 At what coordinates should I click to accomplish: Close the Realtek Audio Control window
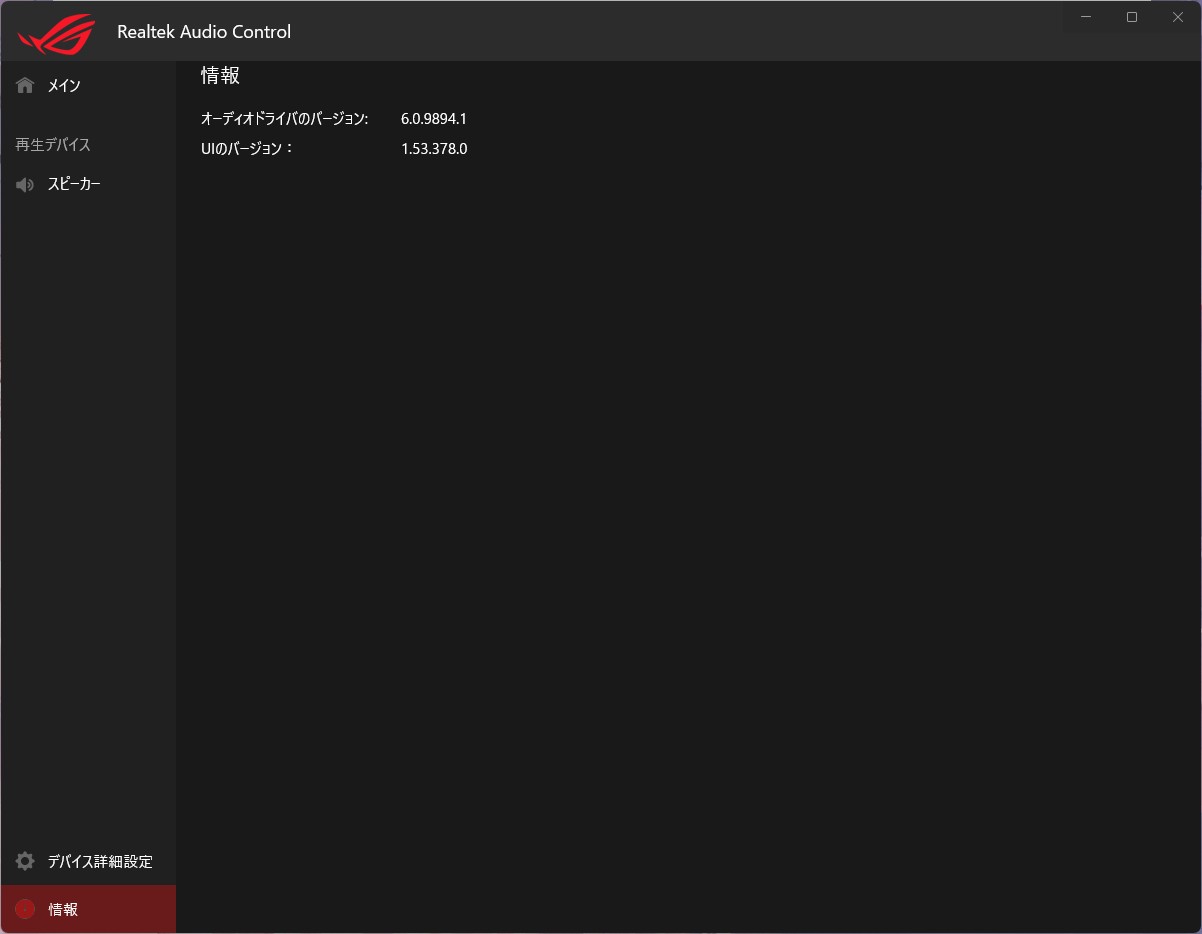(x=1177, y=17)
